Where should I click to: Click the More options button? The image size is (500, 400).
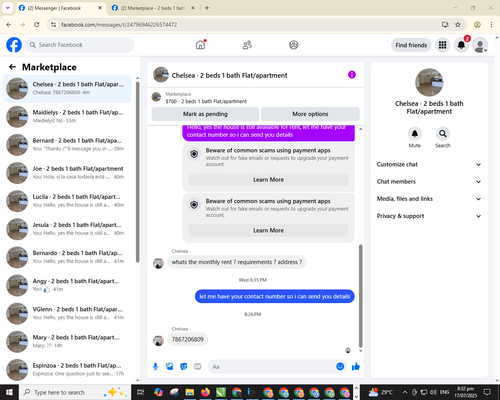(310, 114)
